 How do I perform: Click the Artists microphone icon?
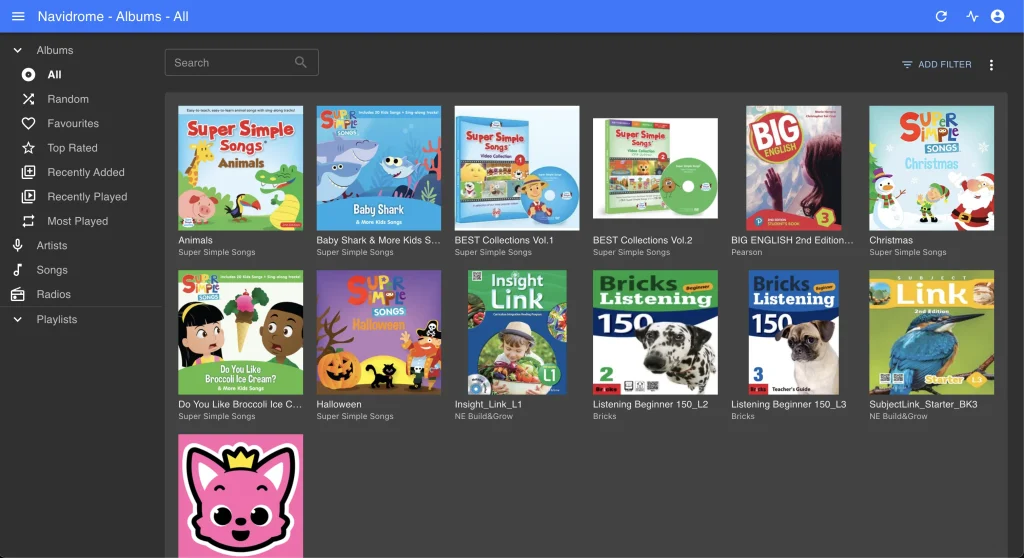(x=18, y=246)
